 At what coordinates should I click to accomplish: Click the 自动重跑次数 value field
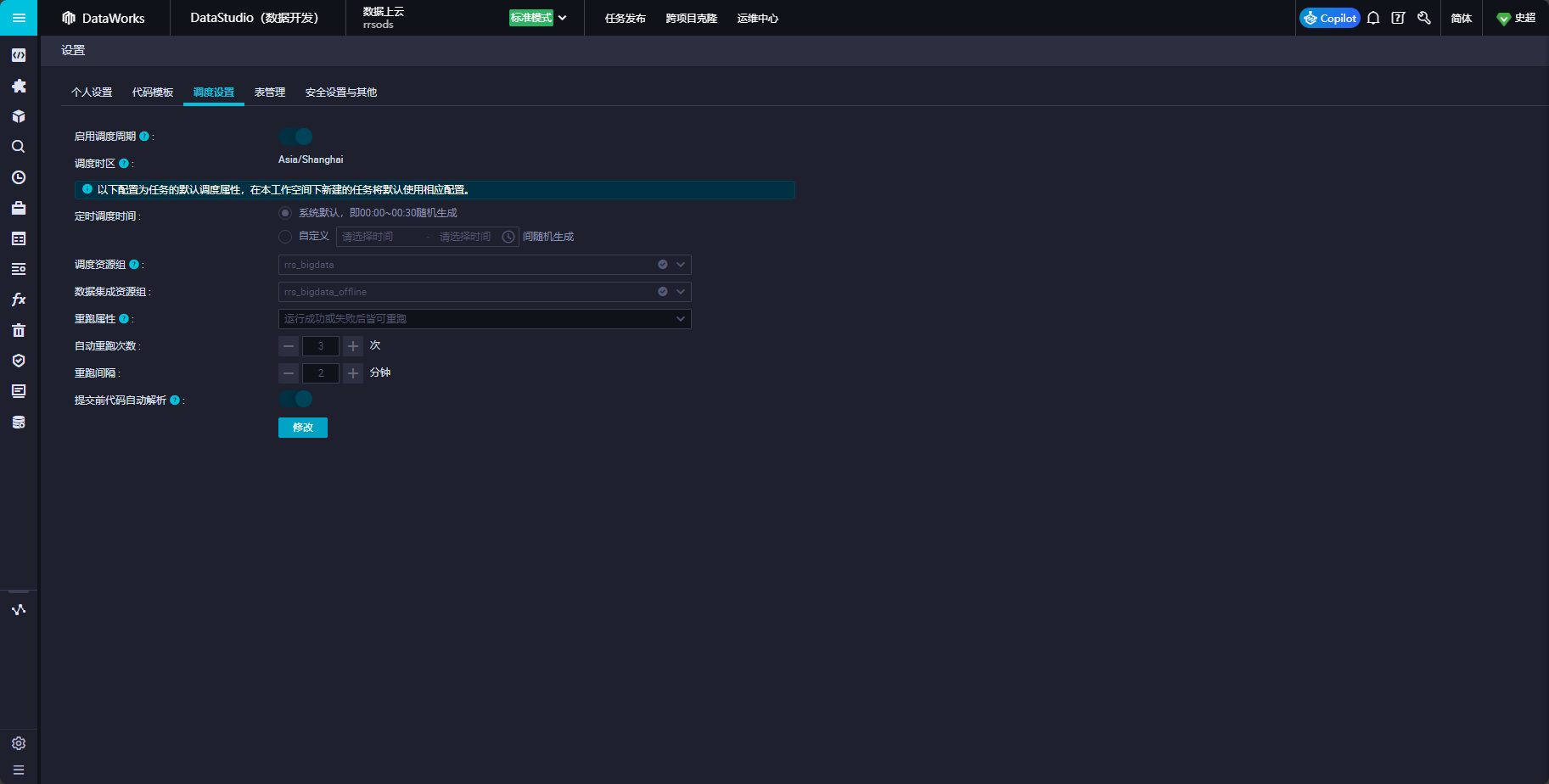click(321, 346)
